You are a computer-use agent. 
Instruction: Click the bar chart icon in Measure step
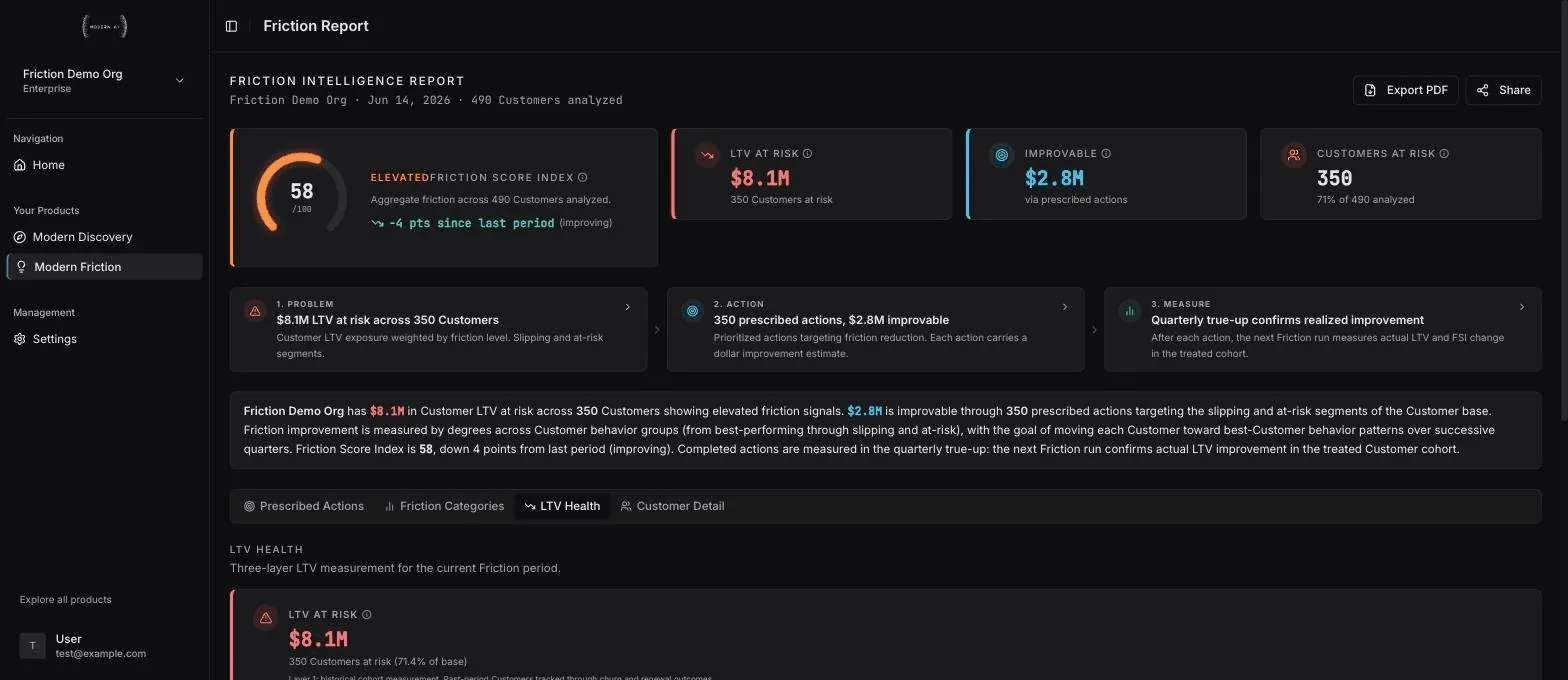[x=1129, y=311]
